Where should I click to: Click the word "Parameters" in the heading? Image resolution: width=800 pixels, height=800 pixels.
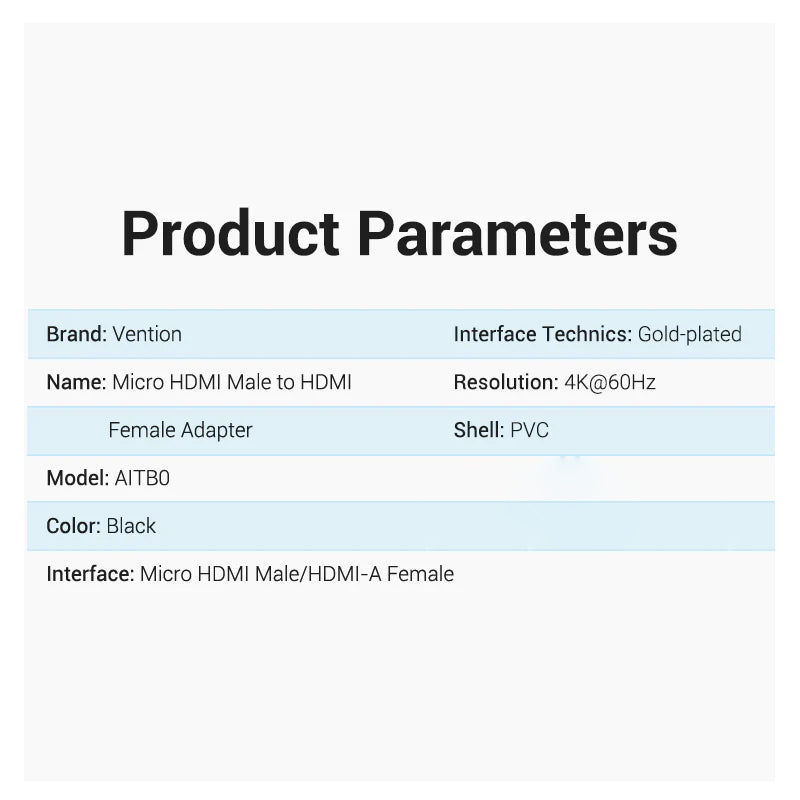[517, 234]
